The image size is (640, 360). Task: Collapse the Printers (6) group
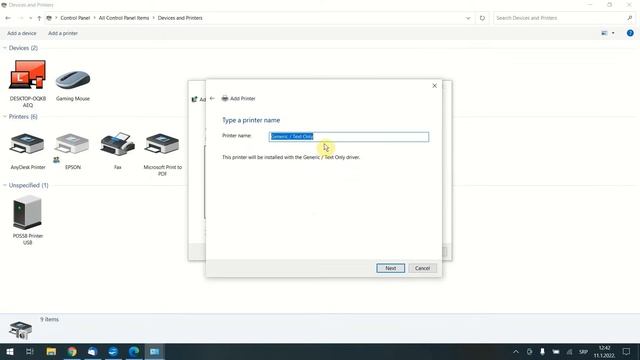5,117
